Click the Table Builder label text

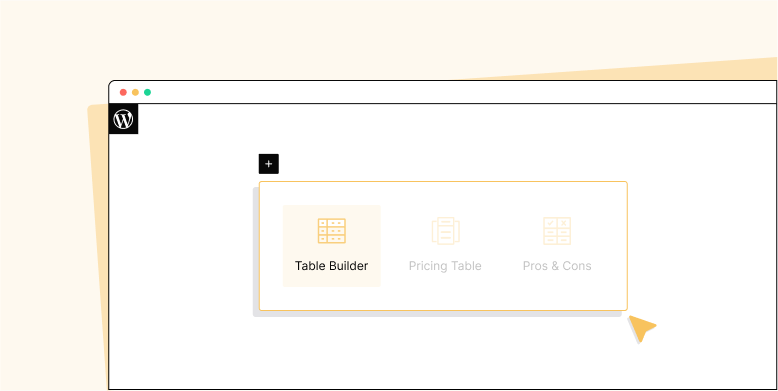pos(331,266)
